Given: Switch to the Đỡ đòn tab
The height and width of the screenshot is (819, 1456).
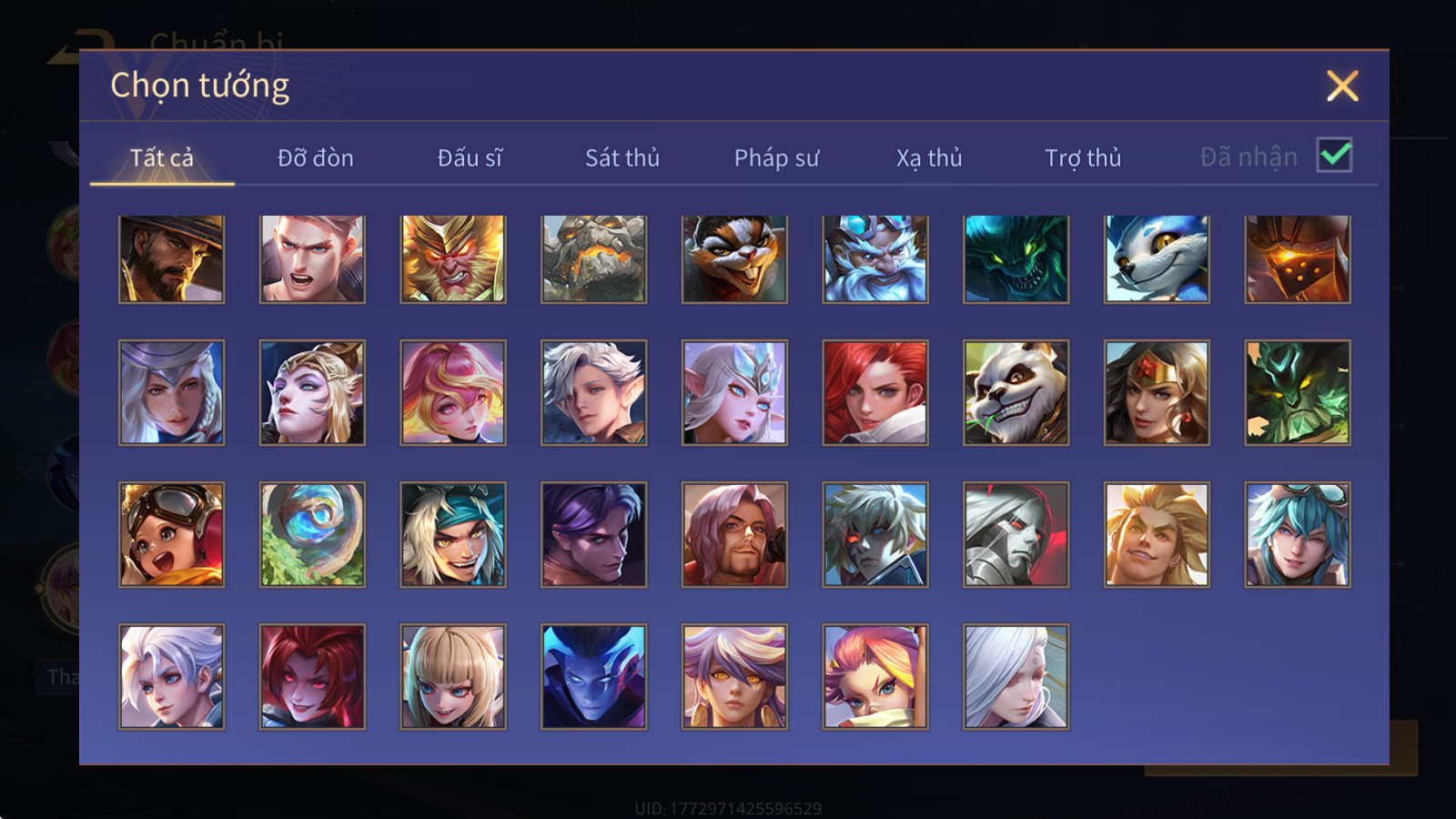Looking at the screenshot, I should [315, 157].
